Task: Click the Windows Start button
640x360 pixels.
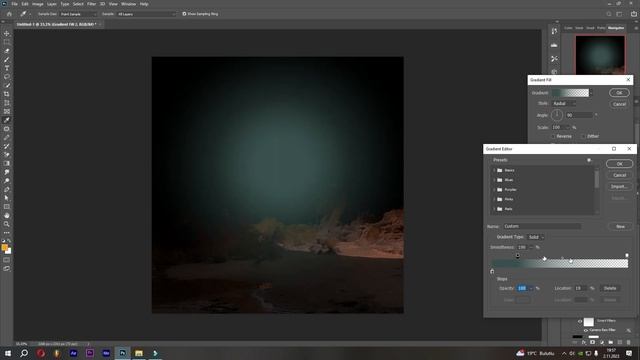Action: (x=8, y=353)
